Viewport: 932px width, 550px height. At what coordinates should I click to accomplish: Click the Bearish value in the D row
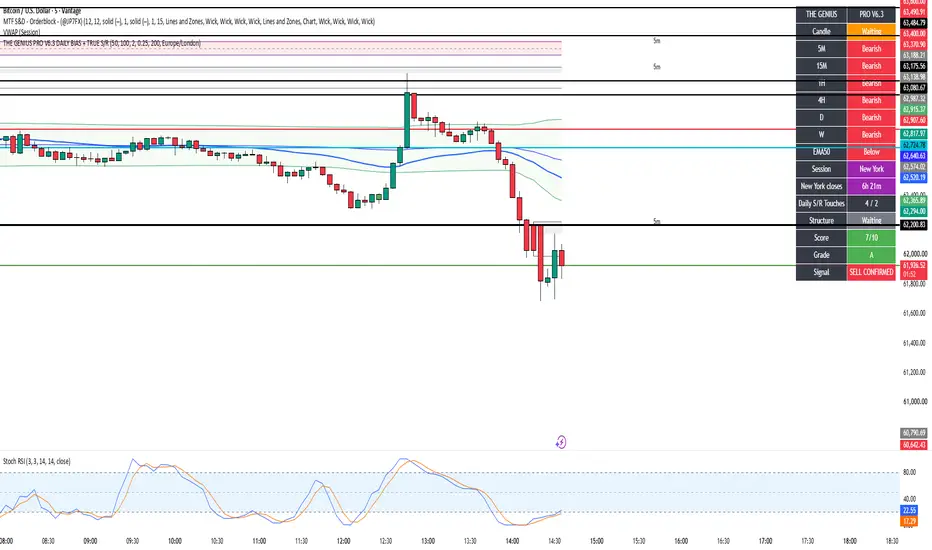point(871,118)
